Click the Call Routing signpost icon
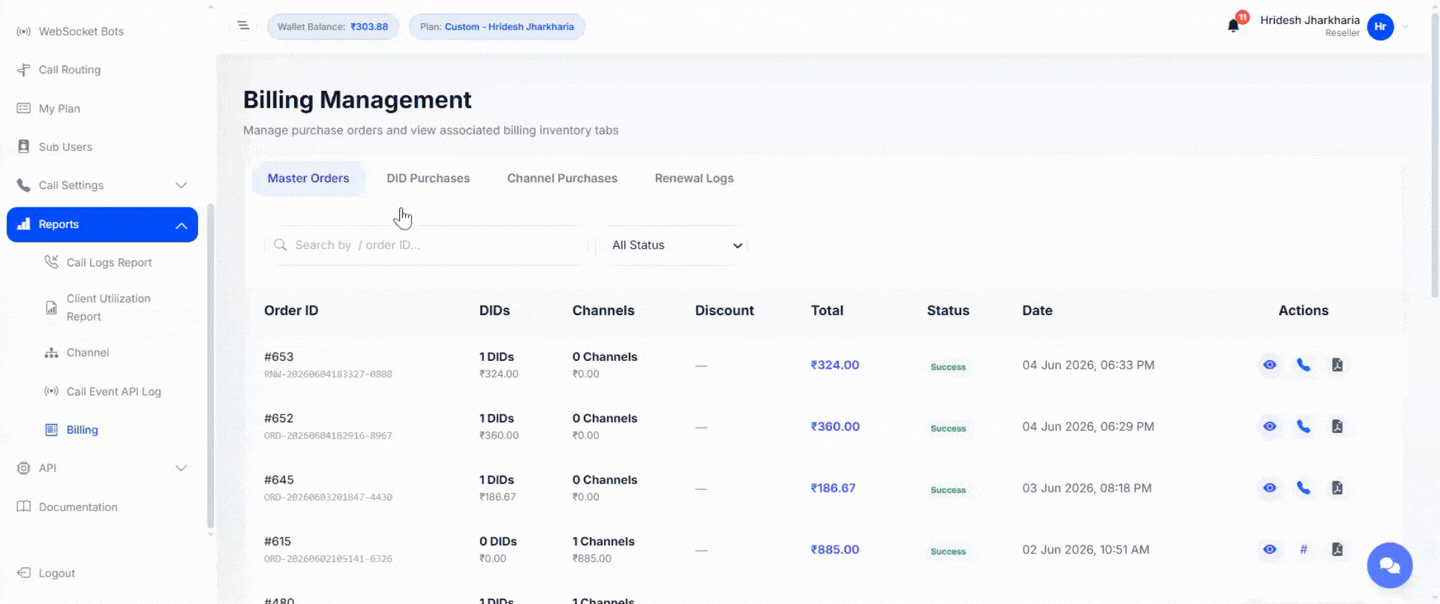 click(x=23, y=70)
